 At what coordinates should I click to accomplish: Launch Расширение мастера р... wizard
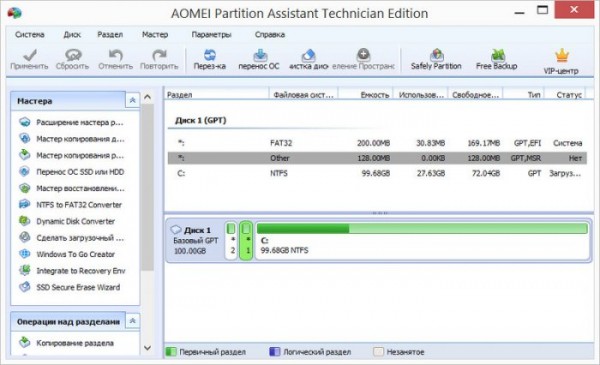pyautogui.click(x=80, y=122)
